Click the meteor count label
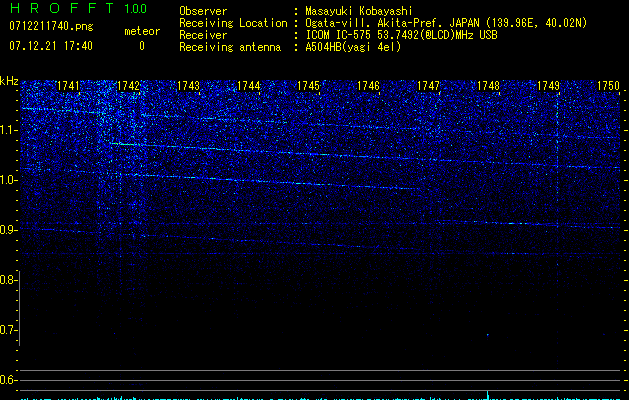Viewport: 629px width, 400px height. point(142,31)
